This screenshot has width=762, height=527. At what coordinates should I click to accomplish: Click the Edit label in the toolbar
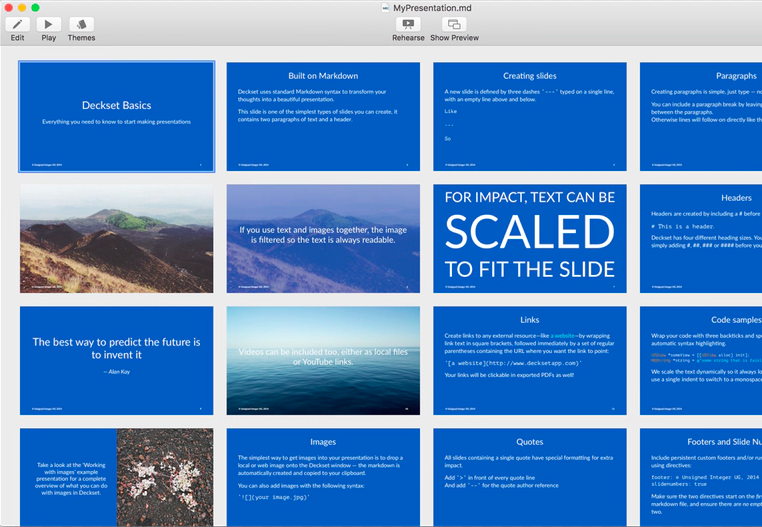[17, 38]
